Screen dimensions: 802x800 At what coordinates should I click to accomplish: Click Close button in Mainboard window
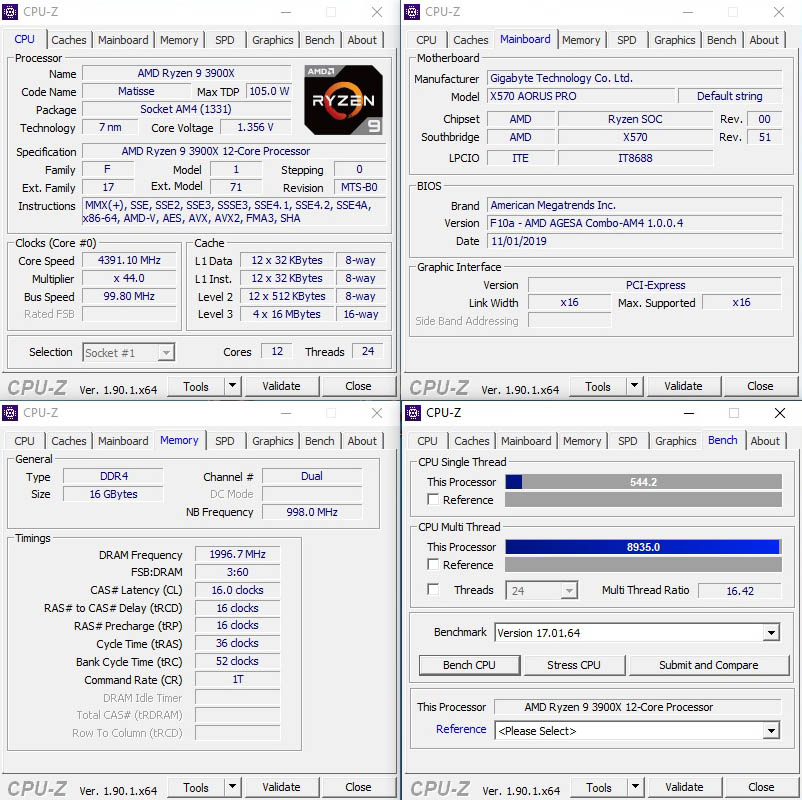click(760, 386)
